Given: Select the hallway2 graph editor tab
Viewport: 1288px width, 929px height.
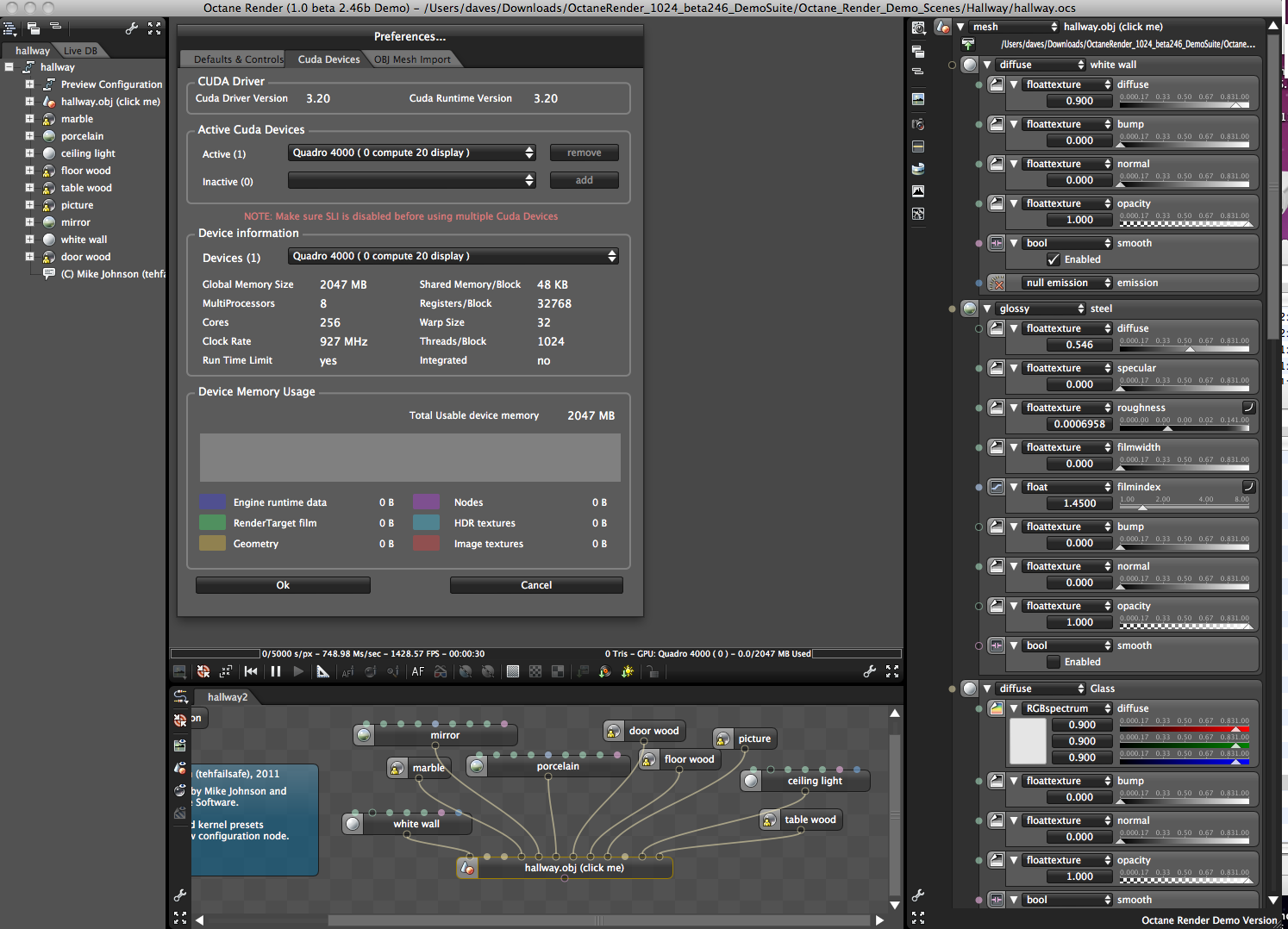Looking at the screenshot, I should [x=228, y=697].
